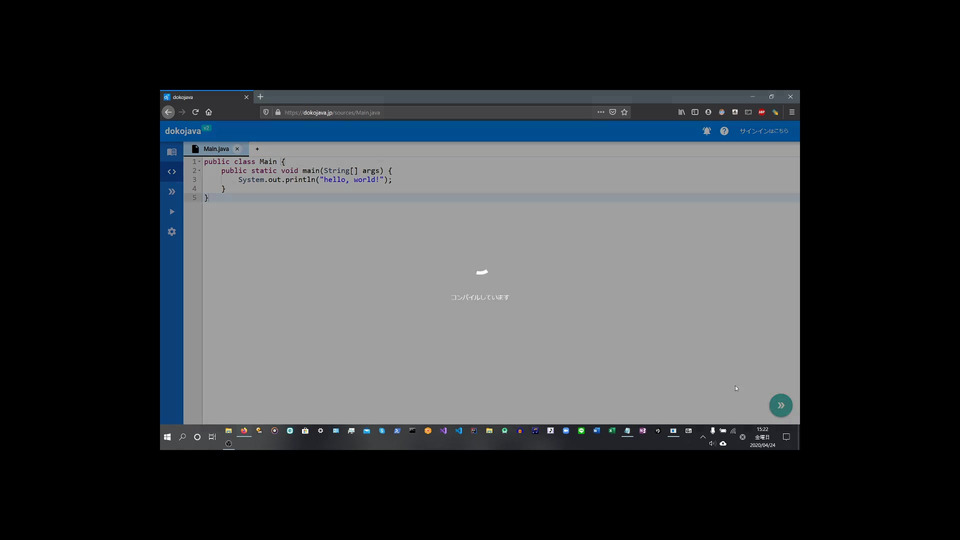Open the help question mark icon
The height and width of the screenshot is (540, 960).
(724, 131)
